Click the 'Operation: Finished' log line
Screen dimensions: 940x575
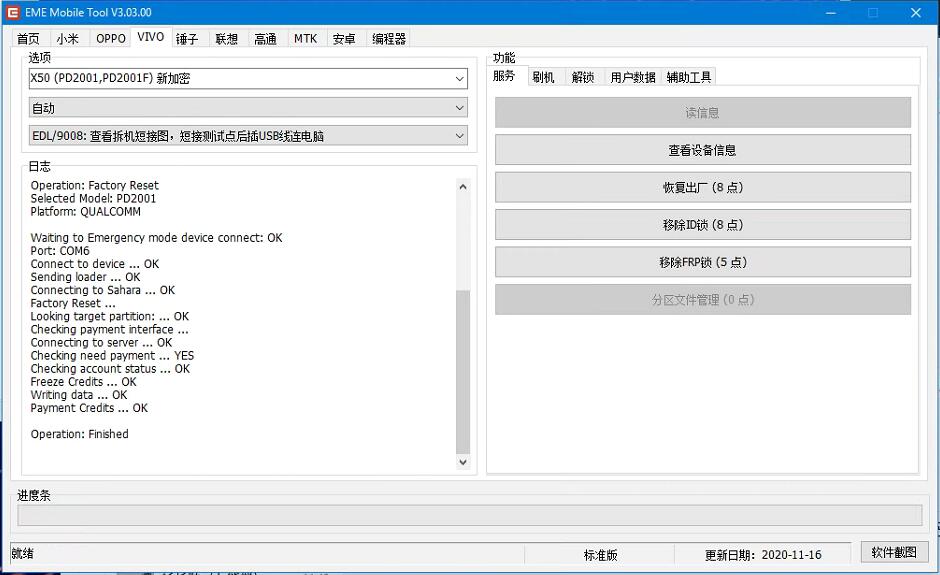coord(79,434)
